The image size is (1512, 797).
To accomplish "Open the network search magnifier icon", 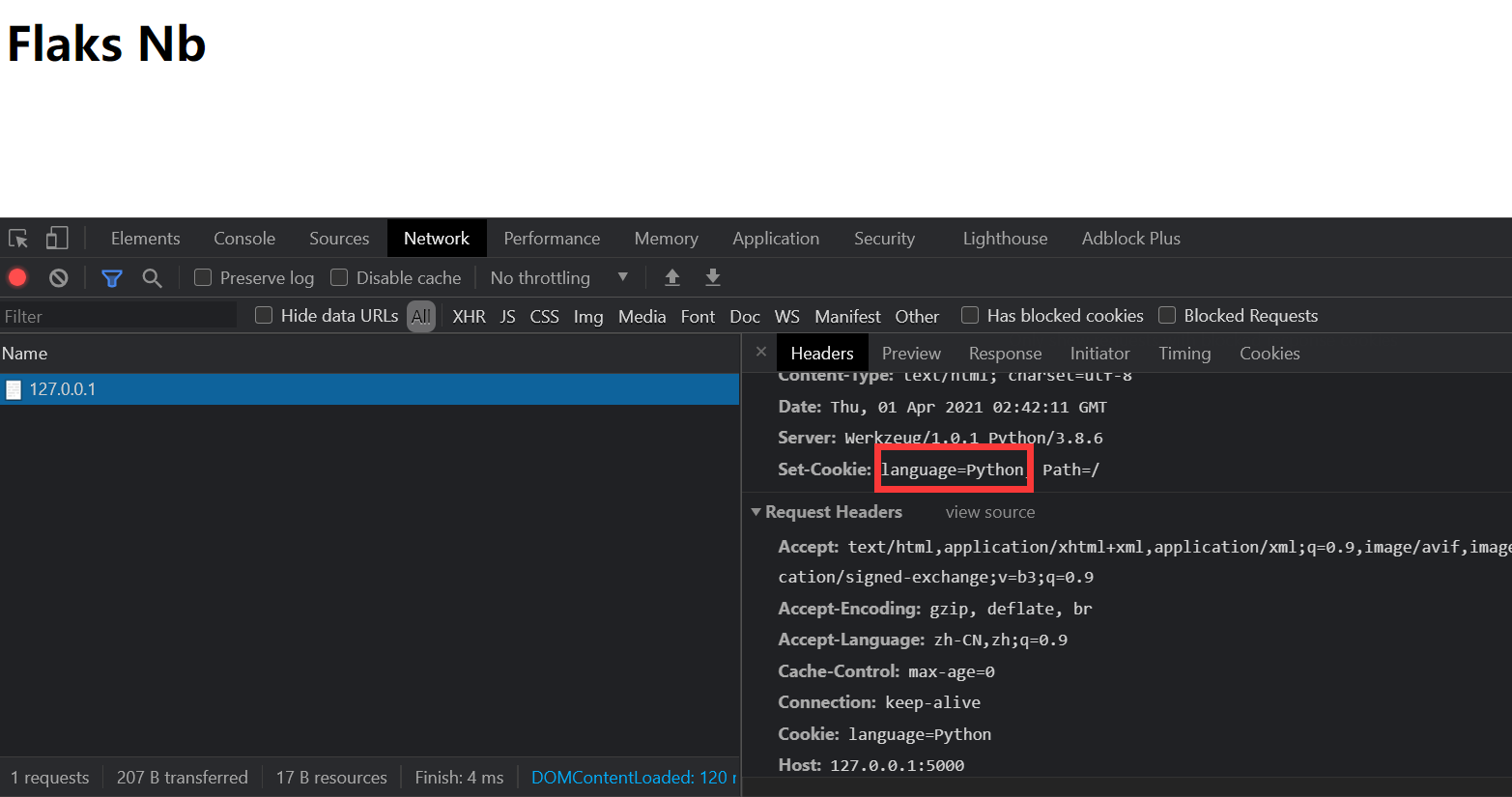I will [x=152, y=278].
